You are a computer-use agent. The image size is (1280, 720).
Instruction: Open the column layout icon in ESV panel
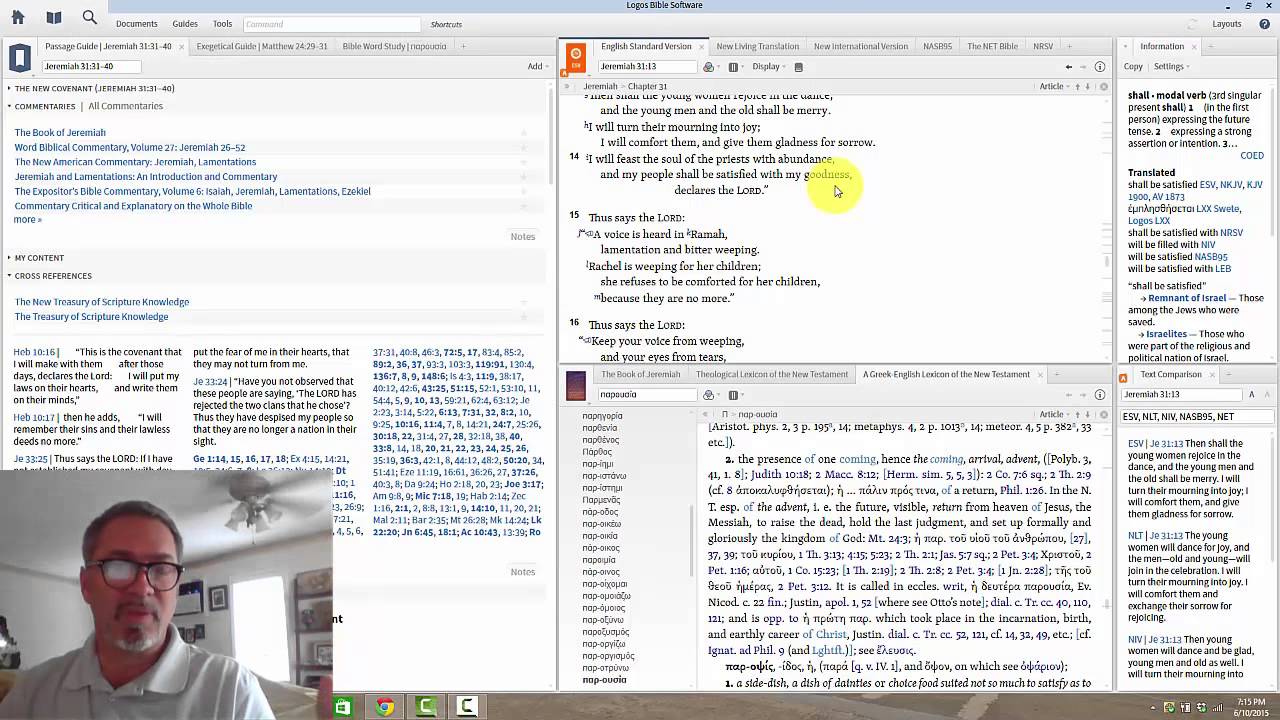pyautogui.click(x=733, y=67)
